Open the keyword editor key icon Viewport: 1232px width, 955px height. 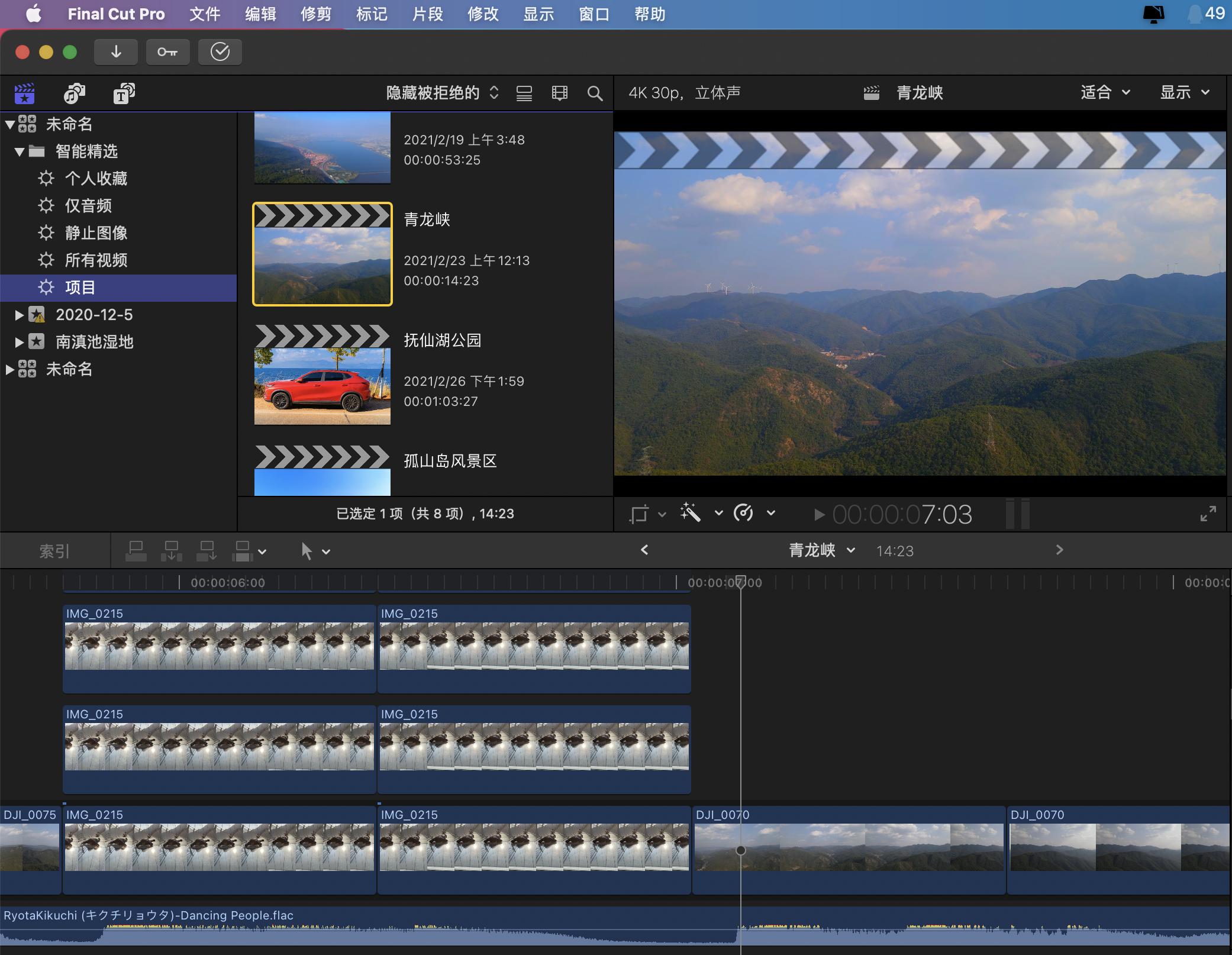[167, 52]
